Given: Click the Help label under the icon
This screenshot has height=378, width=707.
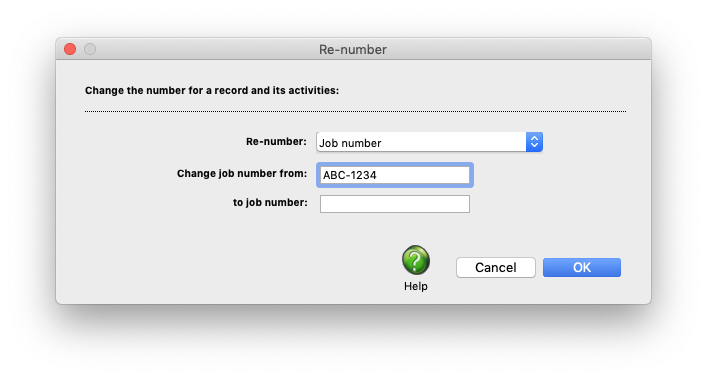Looking at the screenshot, I should tap(415, 286).
